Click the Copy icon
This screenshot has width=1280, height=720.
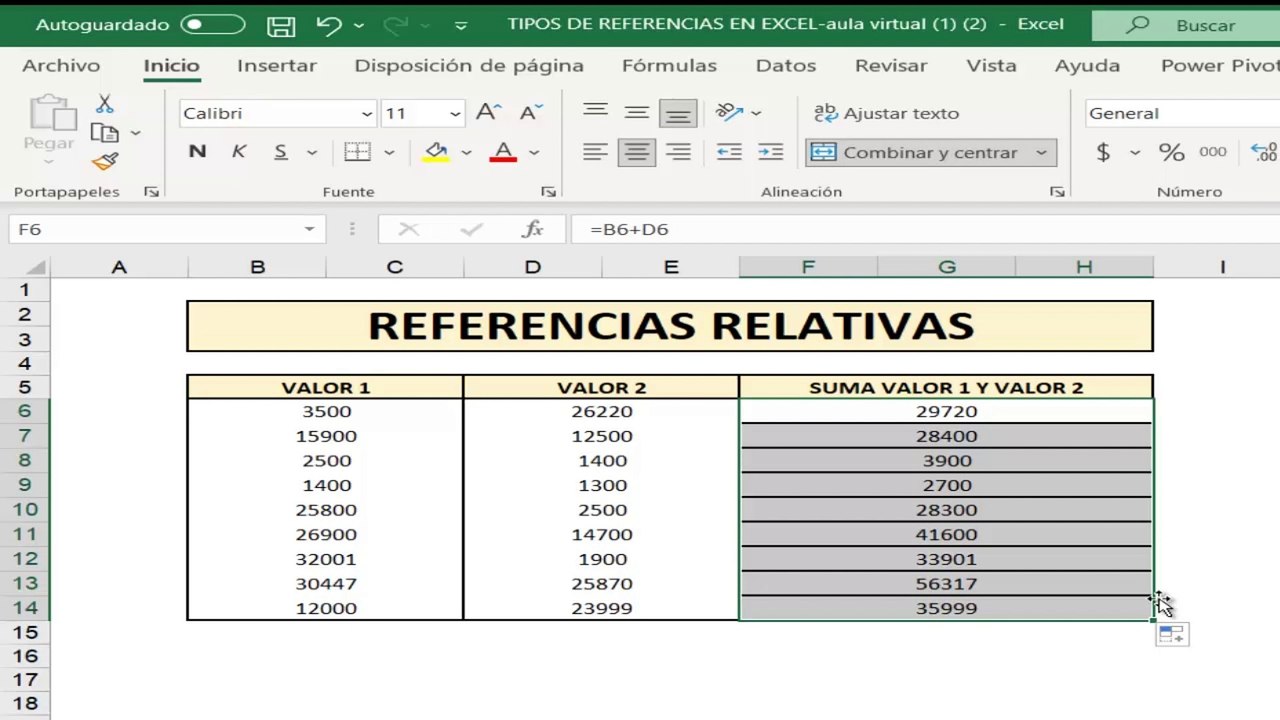coord(104,132)
